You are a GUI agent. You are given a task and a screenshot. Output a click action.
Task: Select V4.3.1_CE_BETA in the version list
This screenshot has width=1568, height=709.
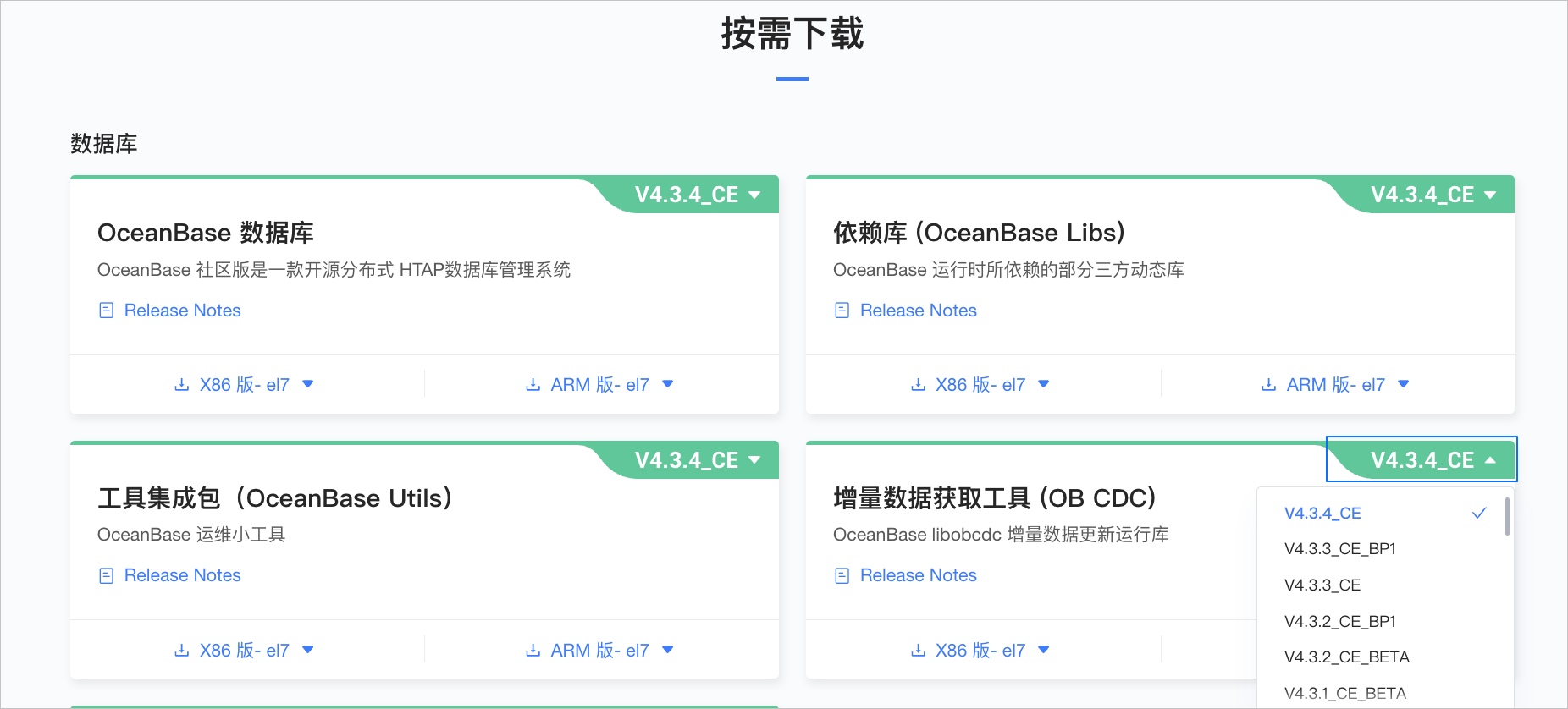pyautogui.click(x=1385, y=693)
